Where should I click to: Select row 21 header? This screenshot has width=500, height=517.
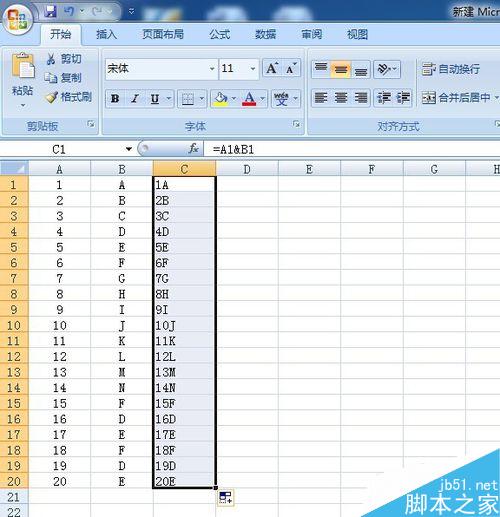14,497
